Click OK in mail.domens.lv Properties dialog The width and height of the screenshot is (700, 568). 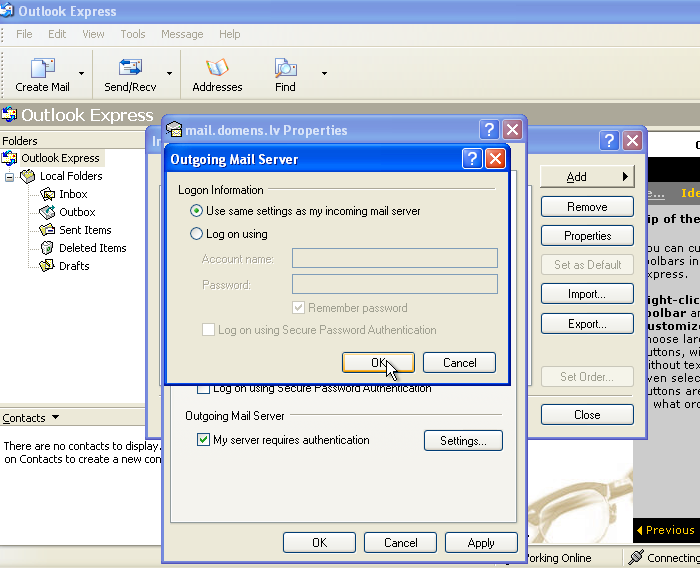(319, 543)
